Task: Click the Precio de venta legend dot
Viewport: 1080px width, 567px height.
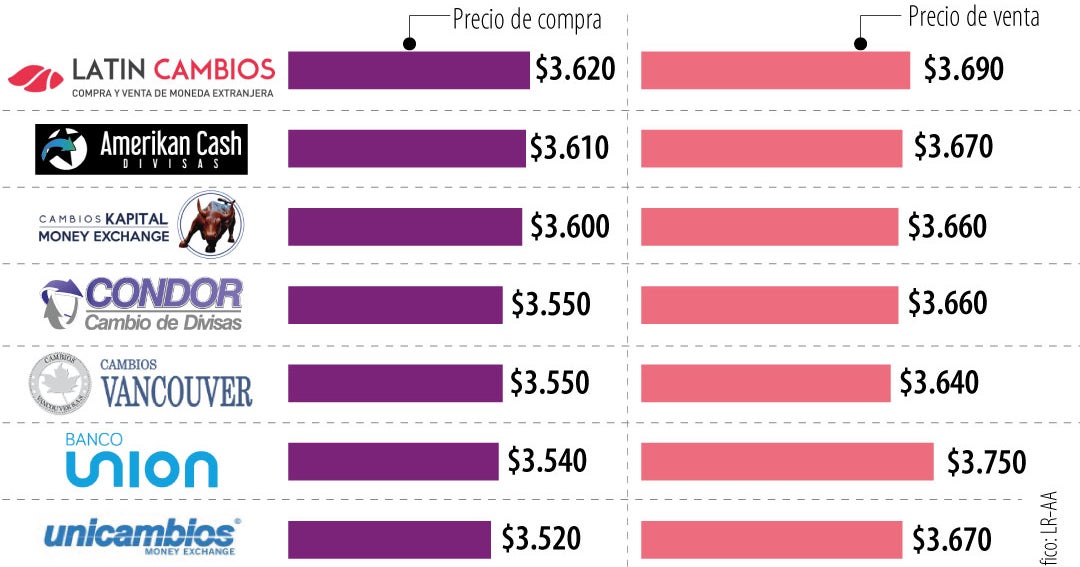Action: [861, 43]
